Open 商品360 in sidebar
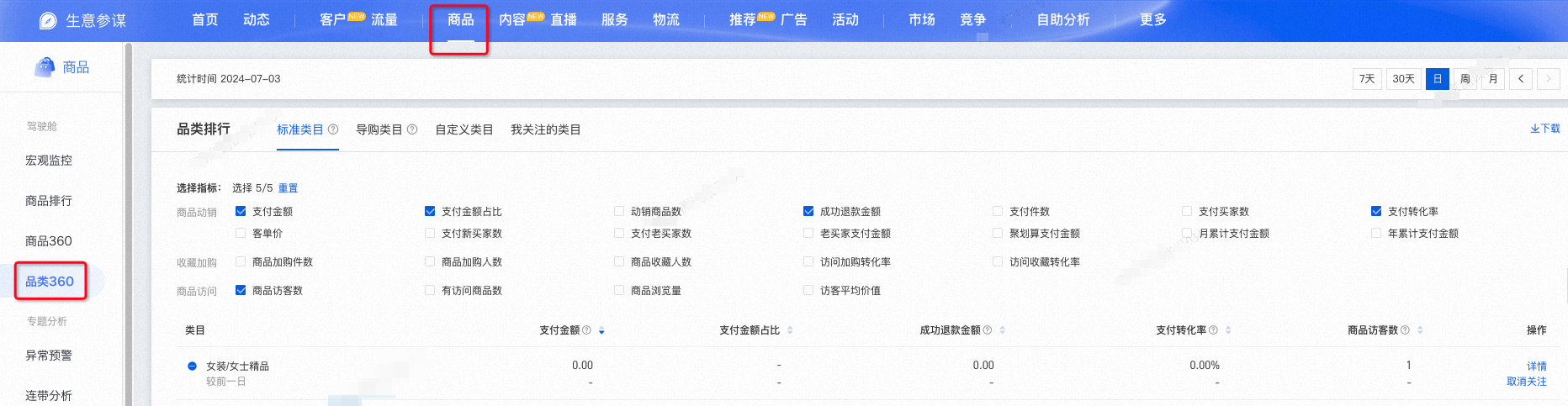 pos(49,241)
